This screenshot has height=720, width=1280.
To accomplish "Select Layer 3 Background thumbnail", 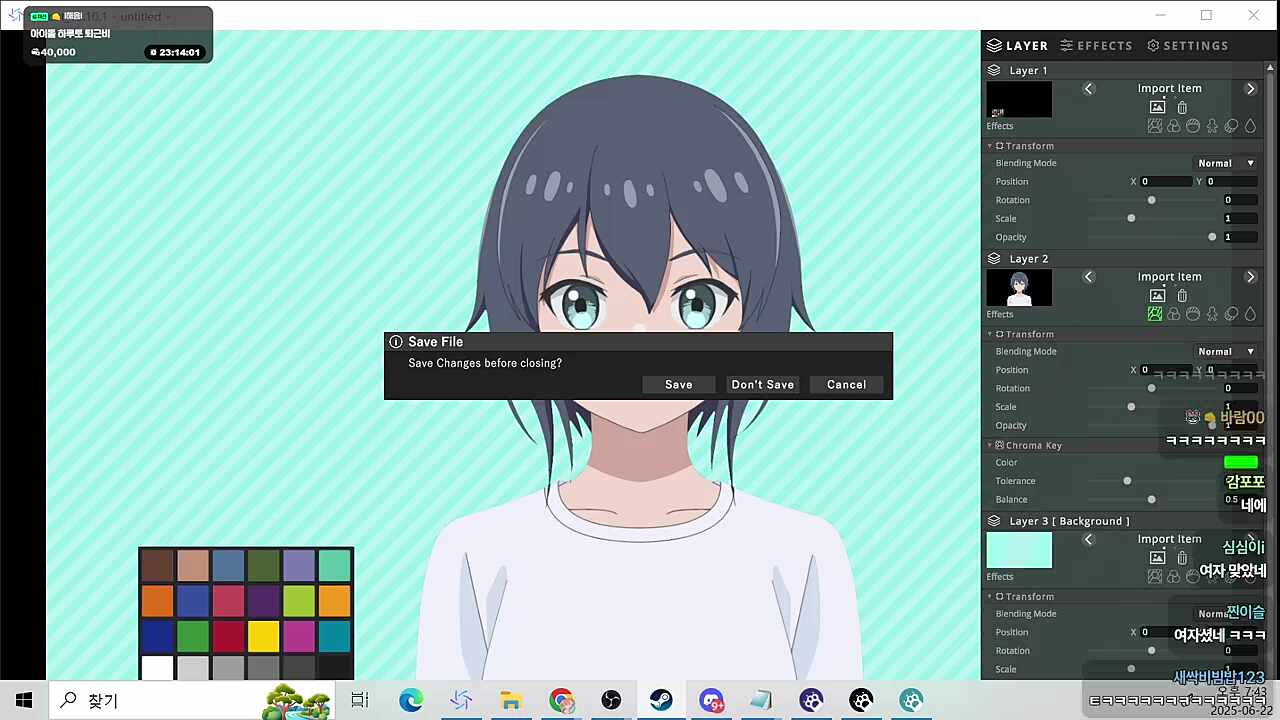I will (x=1019, y=550).
